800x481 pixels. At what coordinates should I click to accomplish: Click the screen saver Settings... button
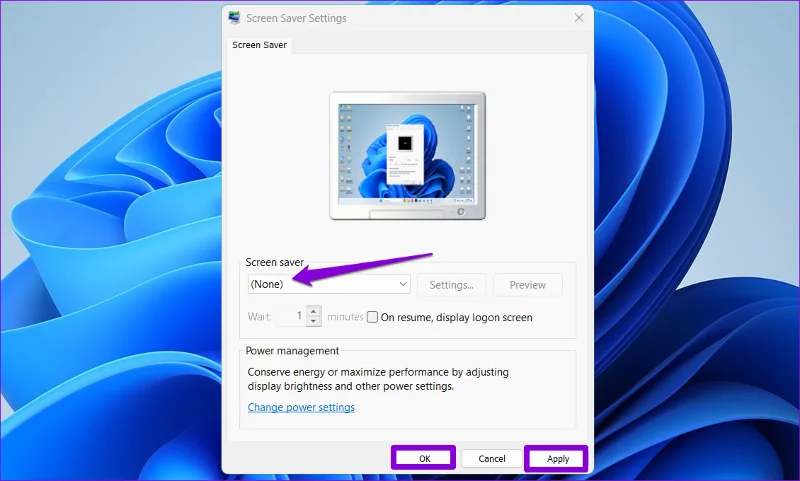pos(451,285)
